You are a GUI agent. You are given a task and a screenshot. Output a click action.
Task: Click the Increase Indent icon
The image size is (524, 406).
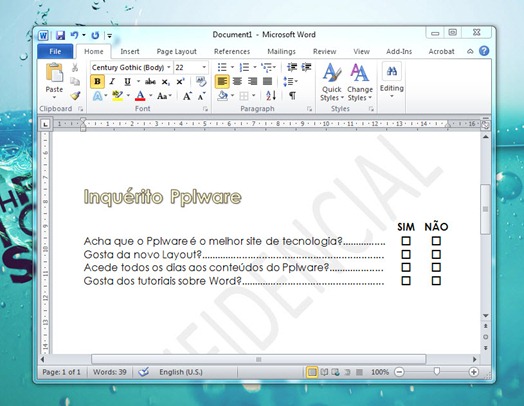pos(306,67)
